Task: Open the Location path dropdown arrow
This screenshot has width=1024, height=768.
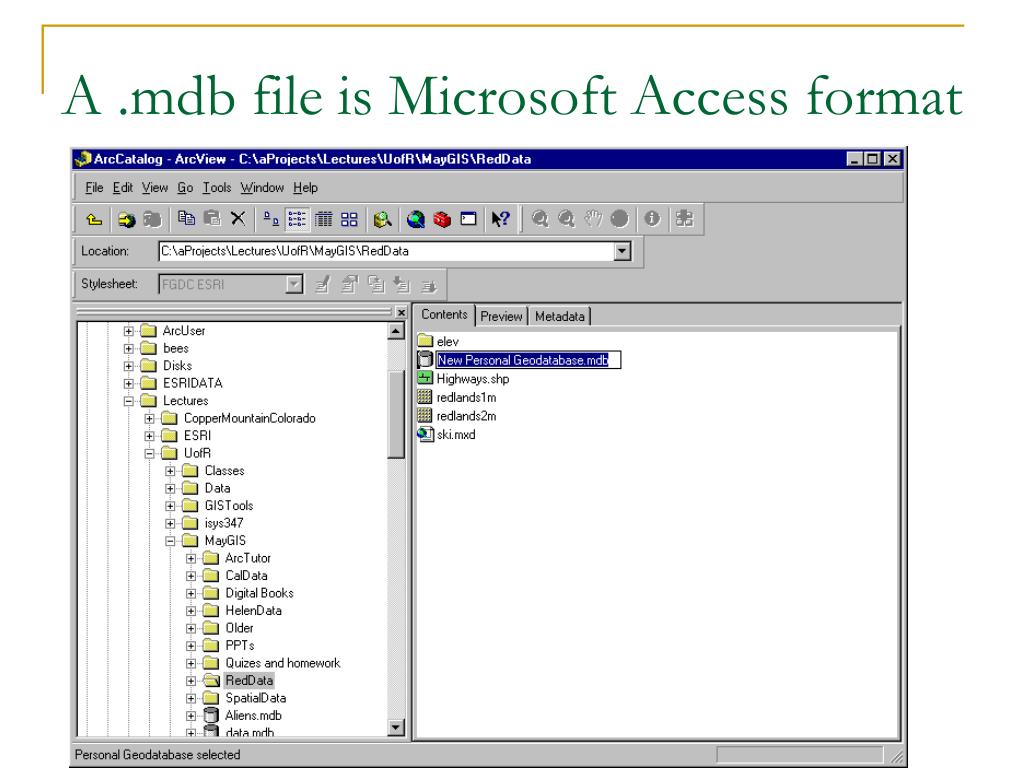Action: (x=622, y=251)
